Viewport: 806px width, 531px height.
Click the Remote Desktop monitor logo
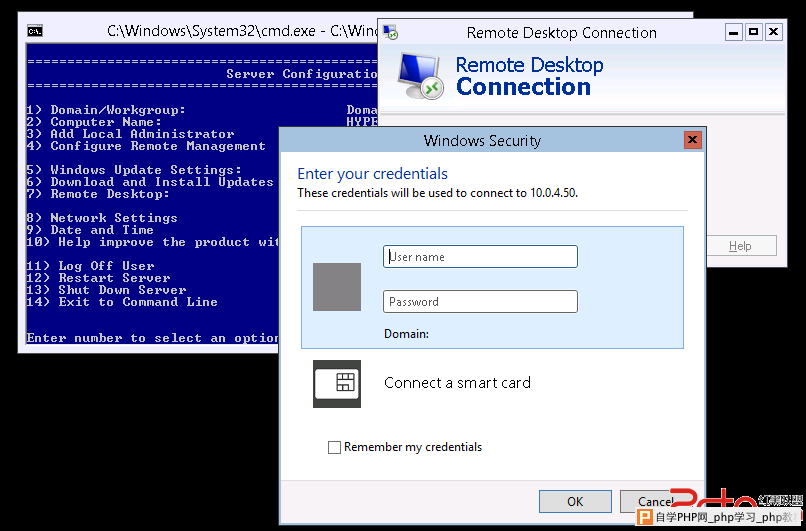click(420, 76)
